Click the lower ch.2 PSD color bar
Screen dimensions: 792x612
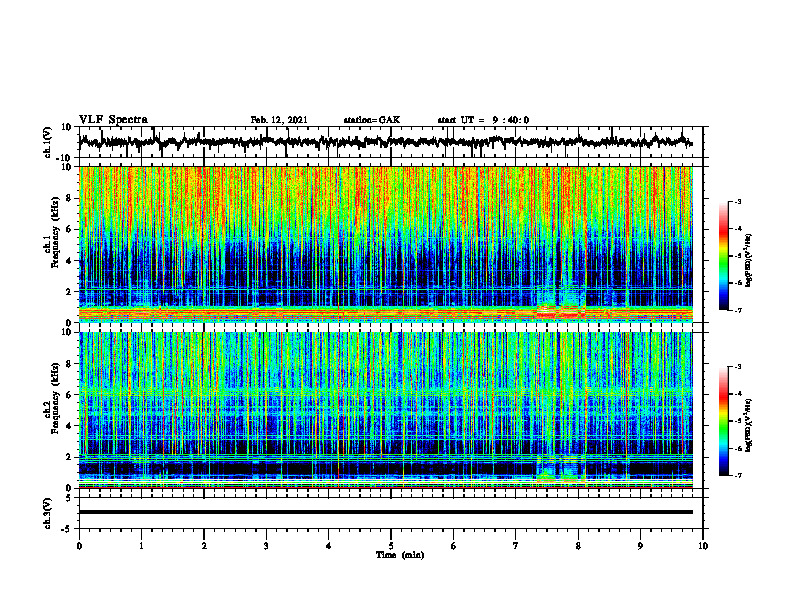pyautogui.click(x=724, y=421)
